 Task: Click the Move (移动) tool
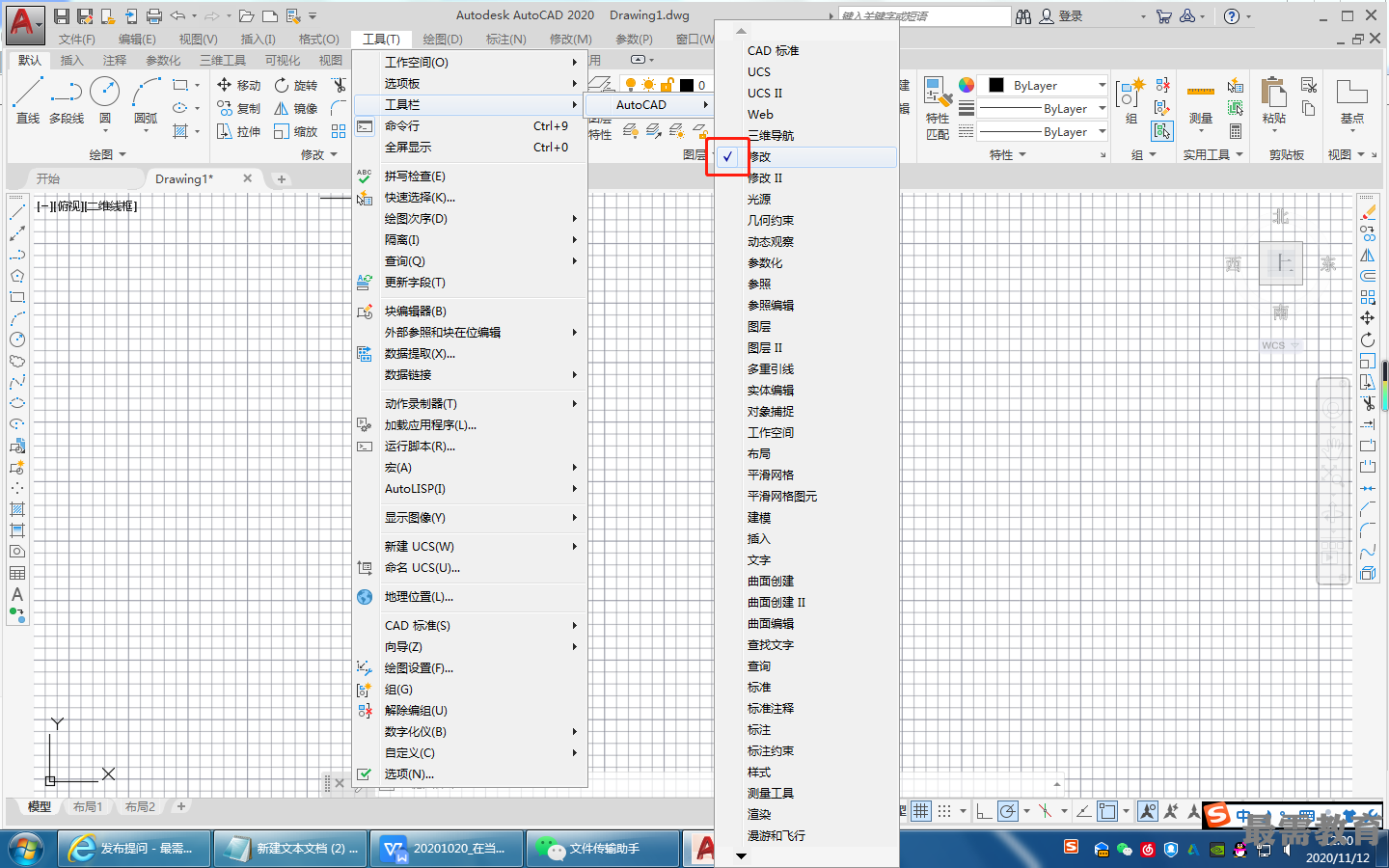tap(239, 85)
